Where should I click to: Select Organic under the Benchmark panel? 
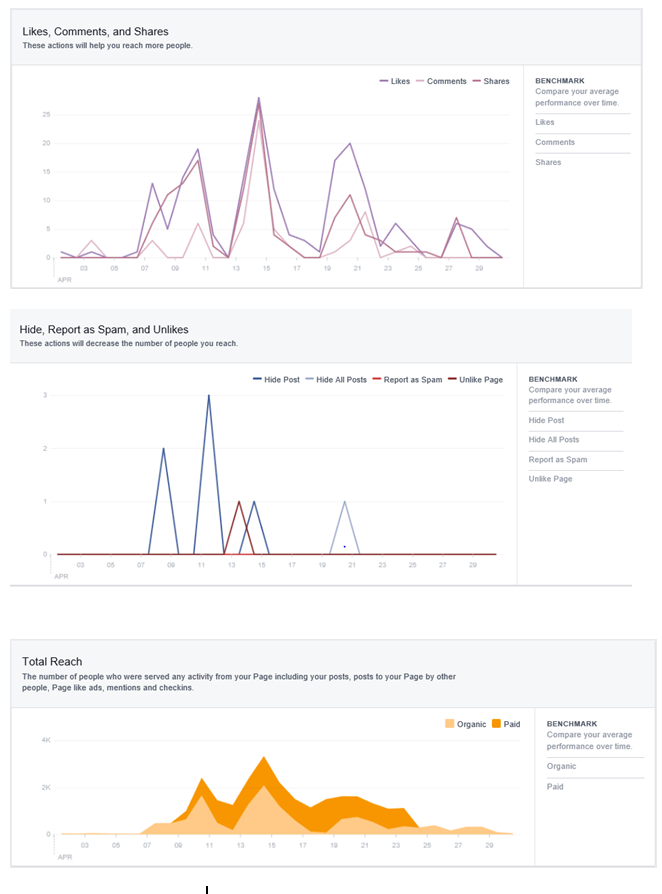click(561, 766)
